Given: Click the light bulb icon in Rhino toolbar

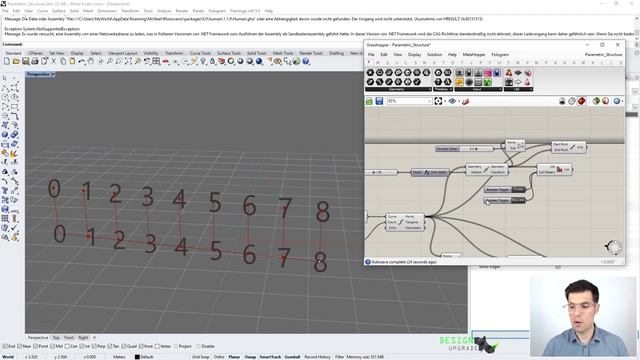Looking at the screenshot, I should [203, 61].
